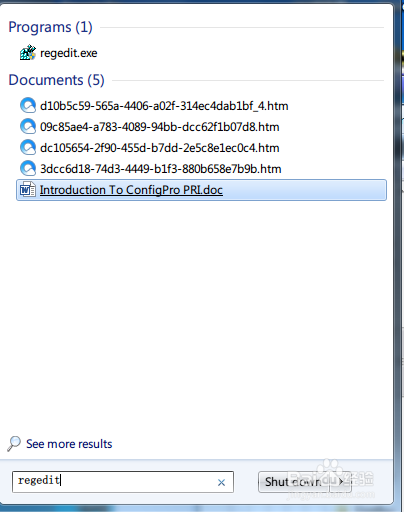Click the magnifier icon for more results

[14, 444]
